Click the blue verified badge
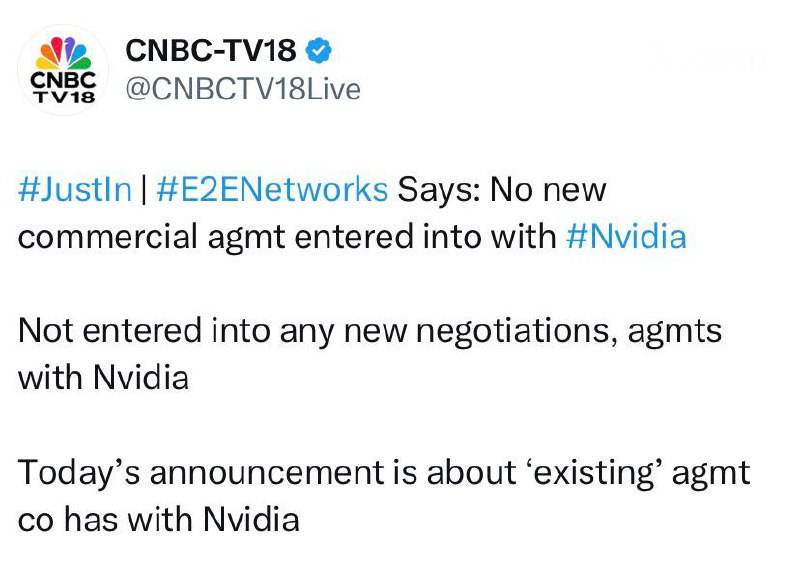This screenshot has height=565, width=800. 319,49
